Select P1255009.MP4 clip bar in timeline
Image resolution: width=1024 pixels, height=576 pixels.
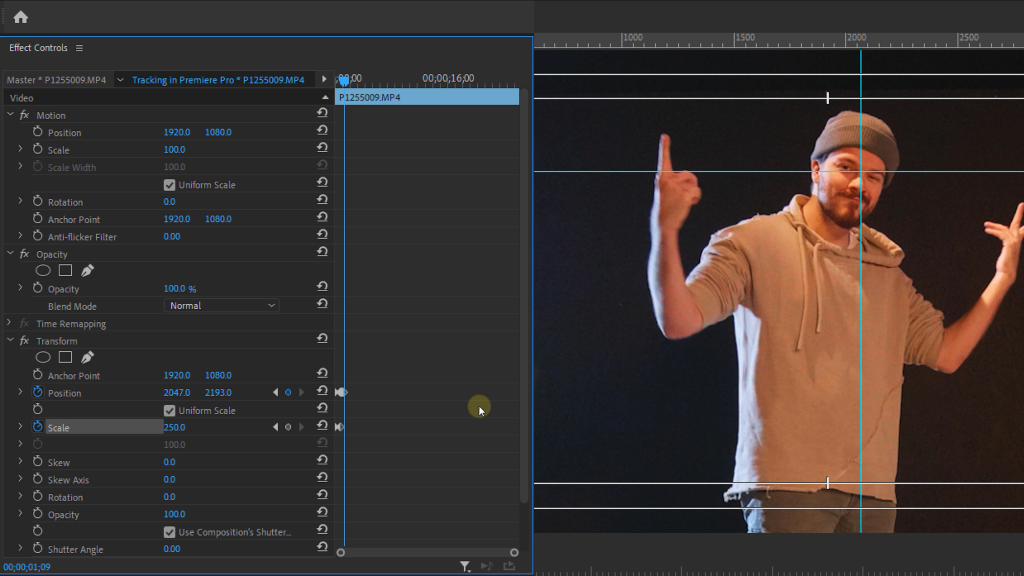tap(427, 97)
